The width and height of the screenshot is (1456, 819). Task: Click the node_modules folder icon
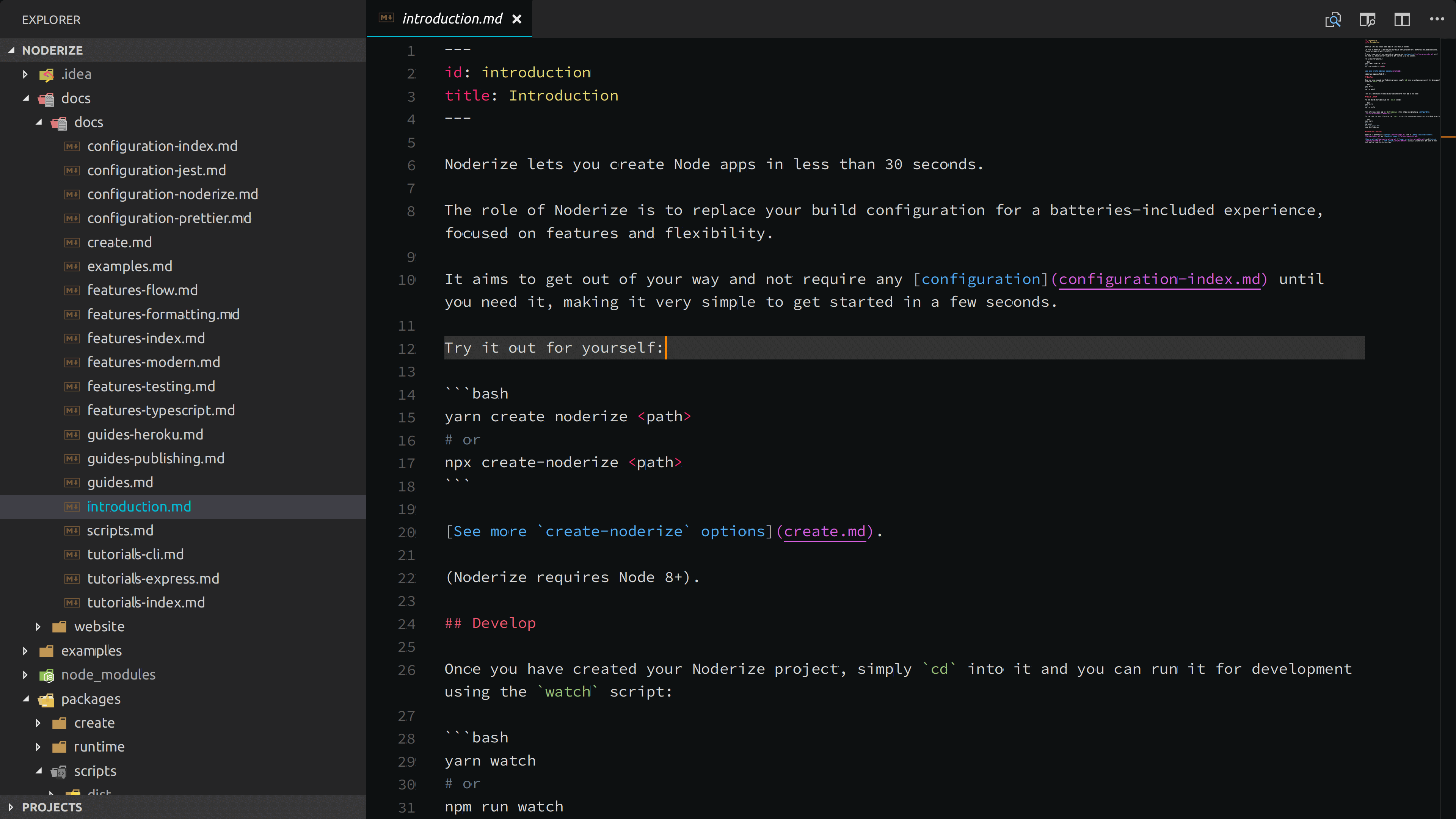tap(47, 675)
